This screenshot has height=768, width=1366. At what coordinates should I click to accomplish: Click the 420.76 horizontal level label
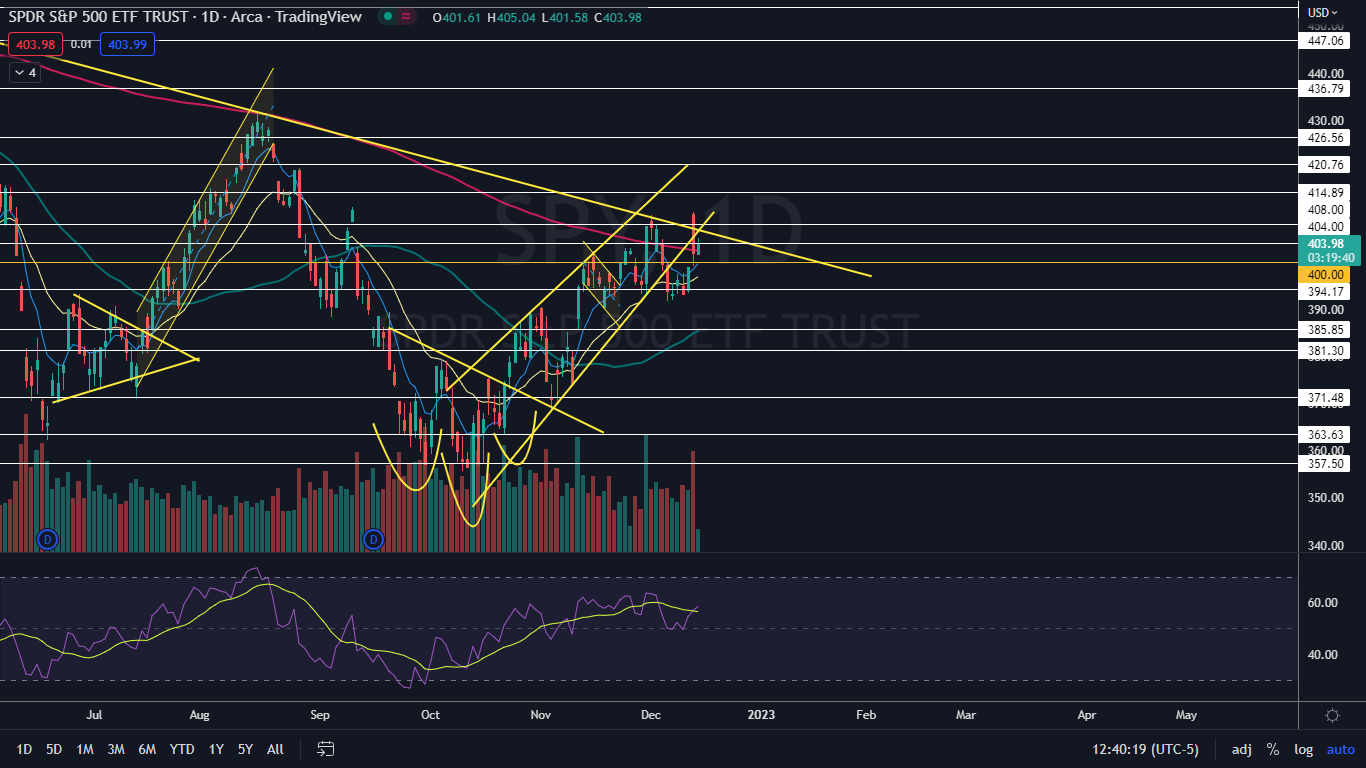(x=1325, y=164)
